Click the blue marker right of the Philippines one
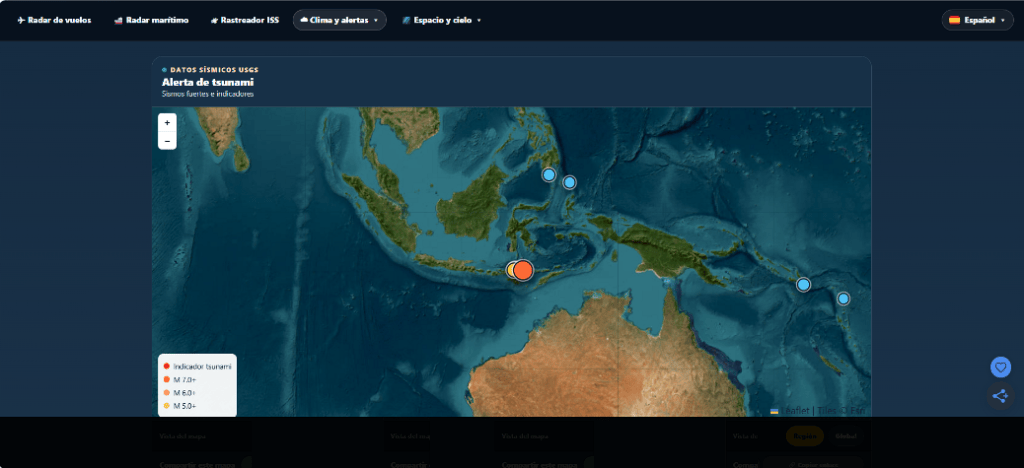Image resolution: width=1024 pixels, height=468 pixels. 569,182
